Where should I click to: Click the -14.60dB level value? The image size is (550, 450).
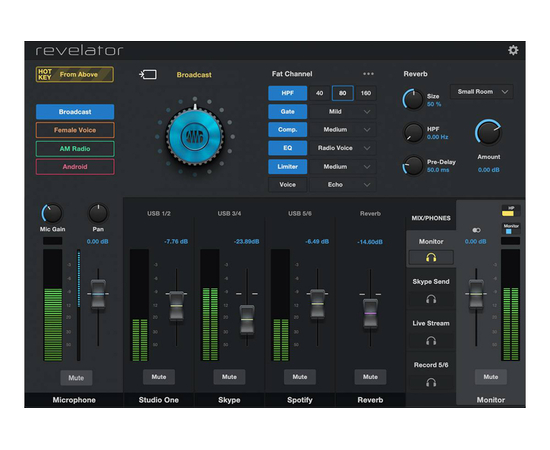(370, 242)
